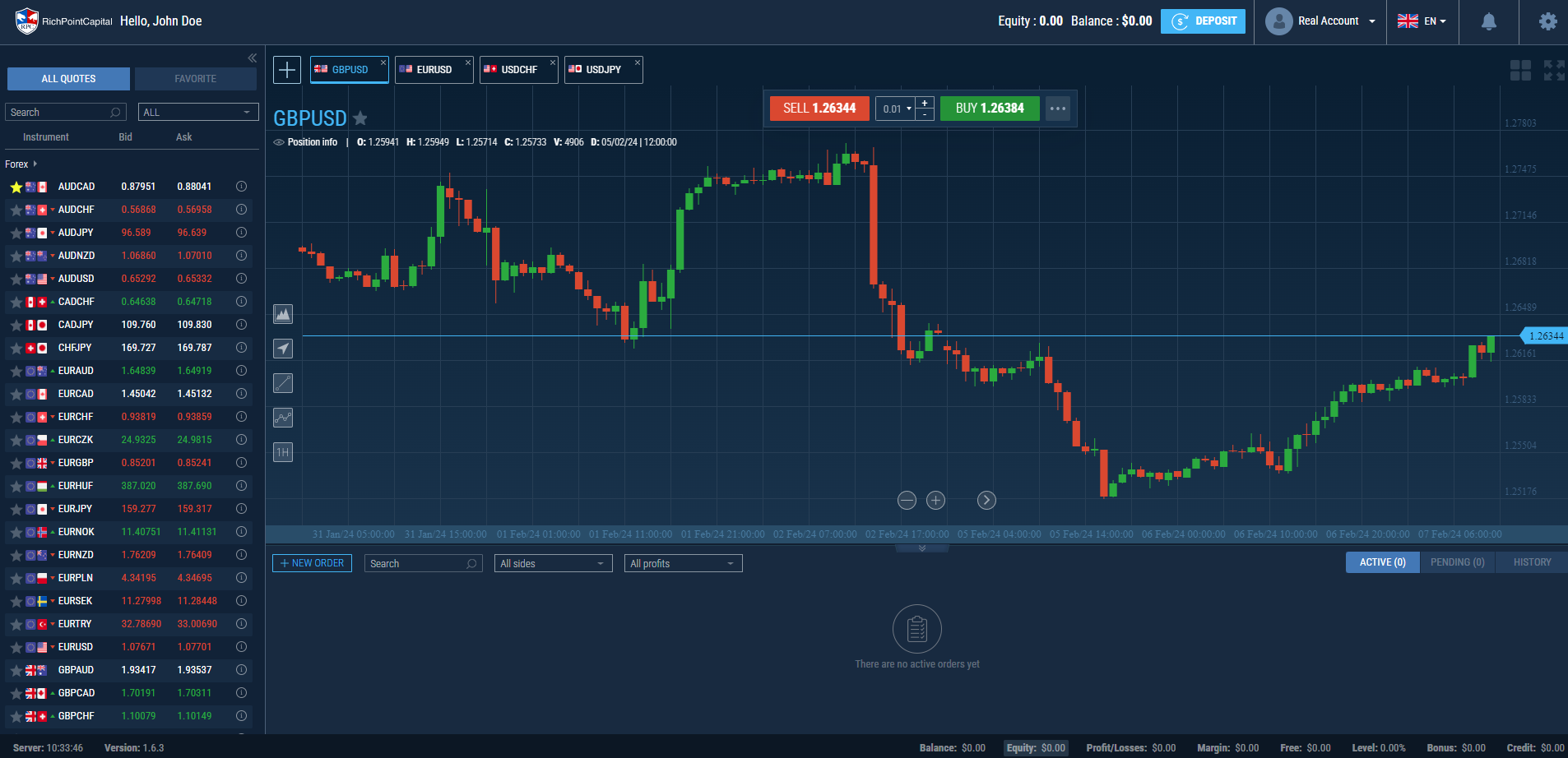Image resolution: width=1568 pixels, height=758 pixels.
Task: Open the chart type area icon
Action: pyautogui.click(x=283, y=314)
